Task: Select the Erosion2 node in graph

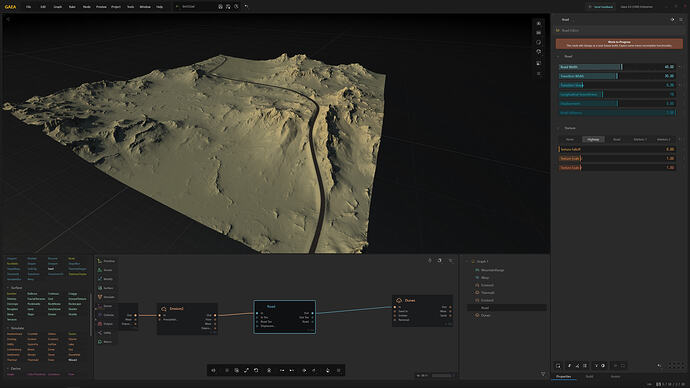Action: click(187, 318)
